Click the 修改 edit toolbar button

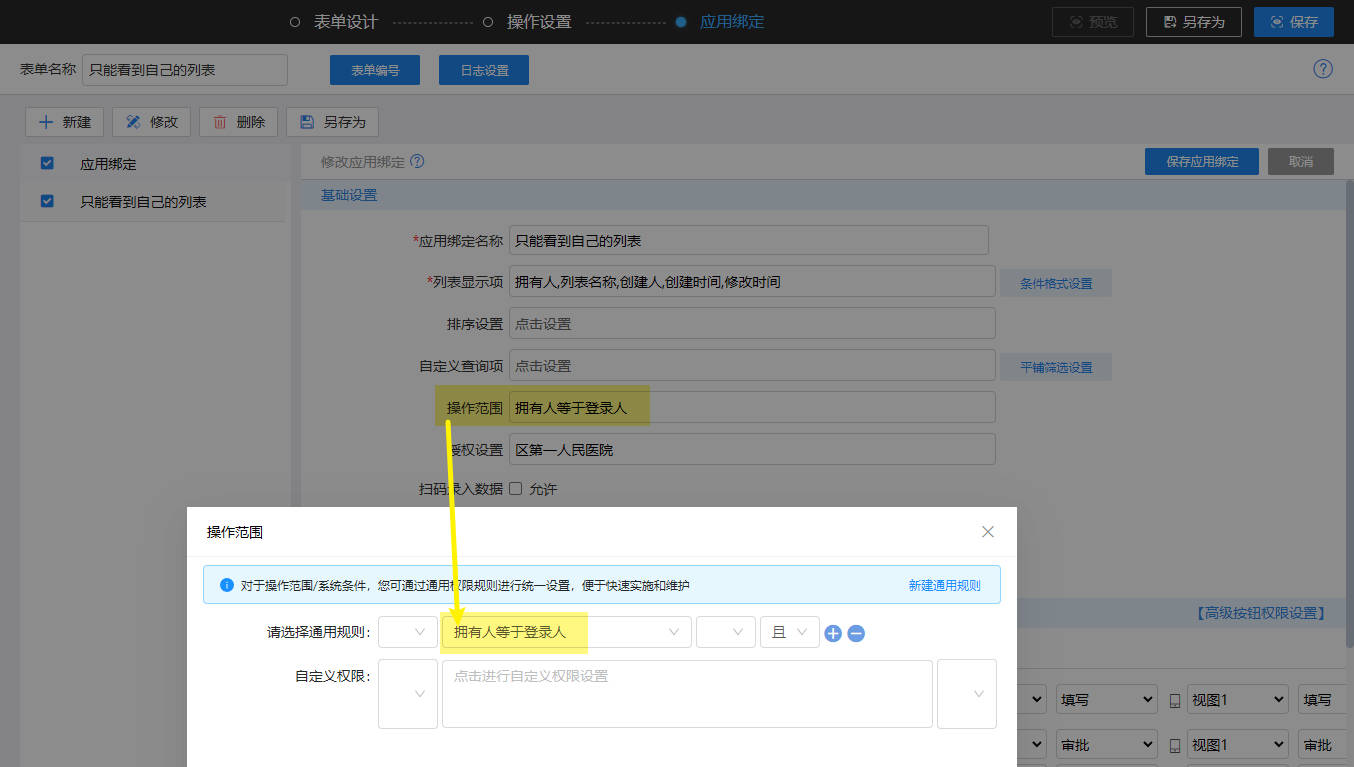(152, 122)
